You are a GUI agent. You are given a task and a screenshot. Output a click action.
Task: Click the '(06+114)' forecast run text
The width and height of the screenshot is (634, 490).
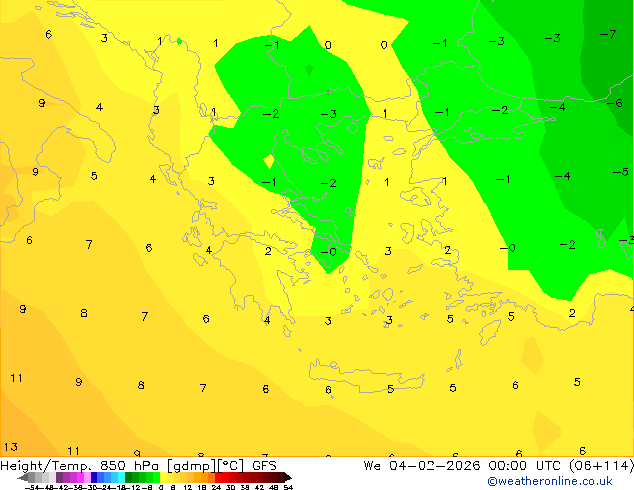[x=601, y=466]
